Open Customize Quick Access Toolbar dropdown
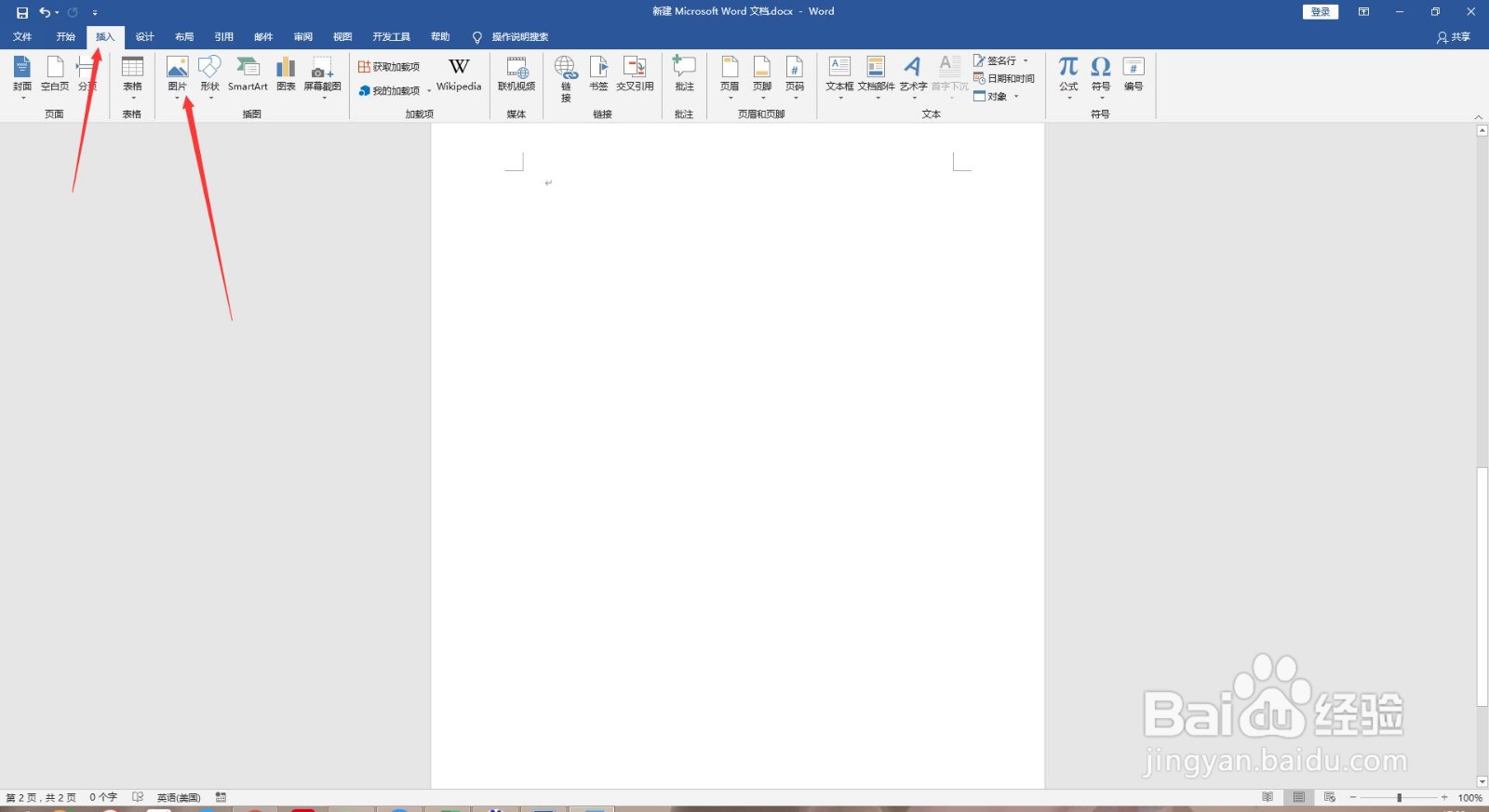The height and width of the screenshot is (812, 1489). point(95,12)
